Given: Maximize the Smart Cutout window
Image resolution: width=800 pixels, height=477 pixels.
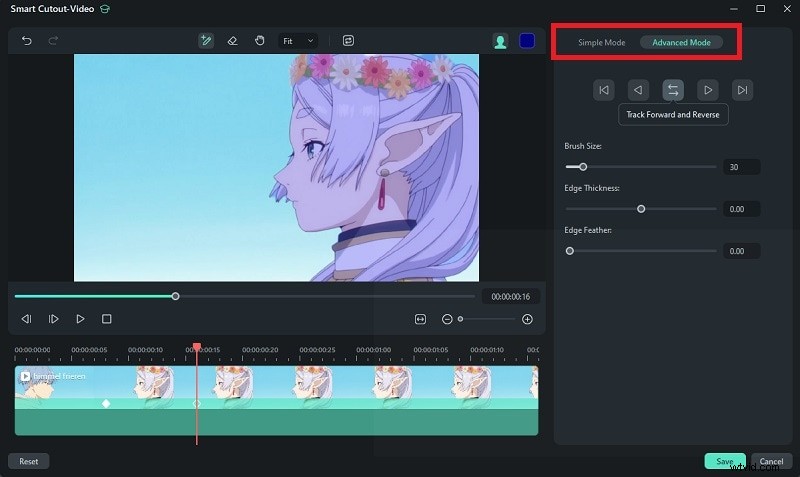Looking at the screenshot, I should click(x=760, y=9).
